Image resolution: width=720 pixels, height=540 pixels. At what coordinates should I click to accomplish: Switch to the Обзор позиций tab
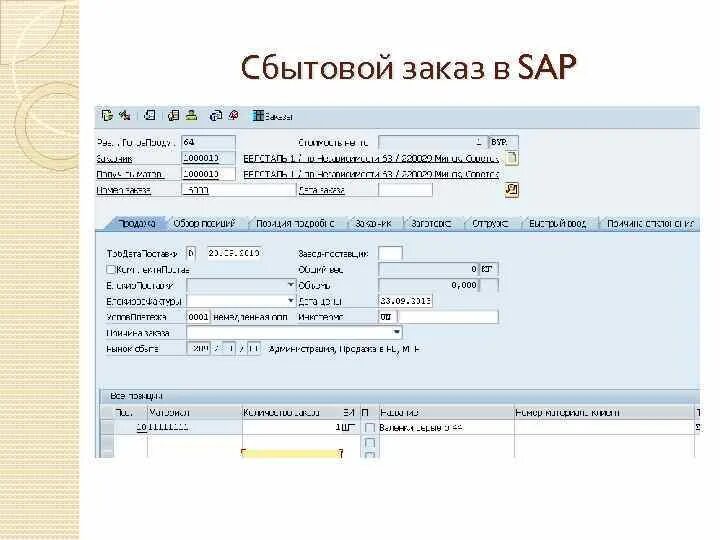[x=204, y=224]
